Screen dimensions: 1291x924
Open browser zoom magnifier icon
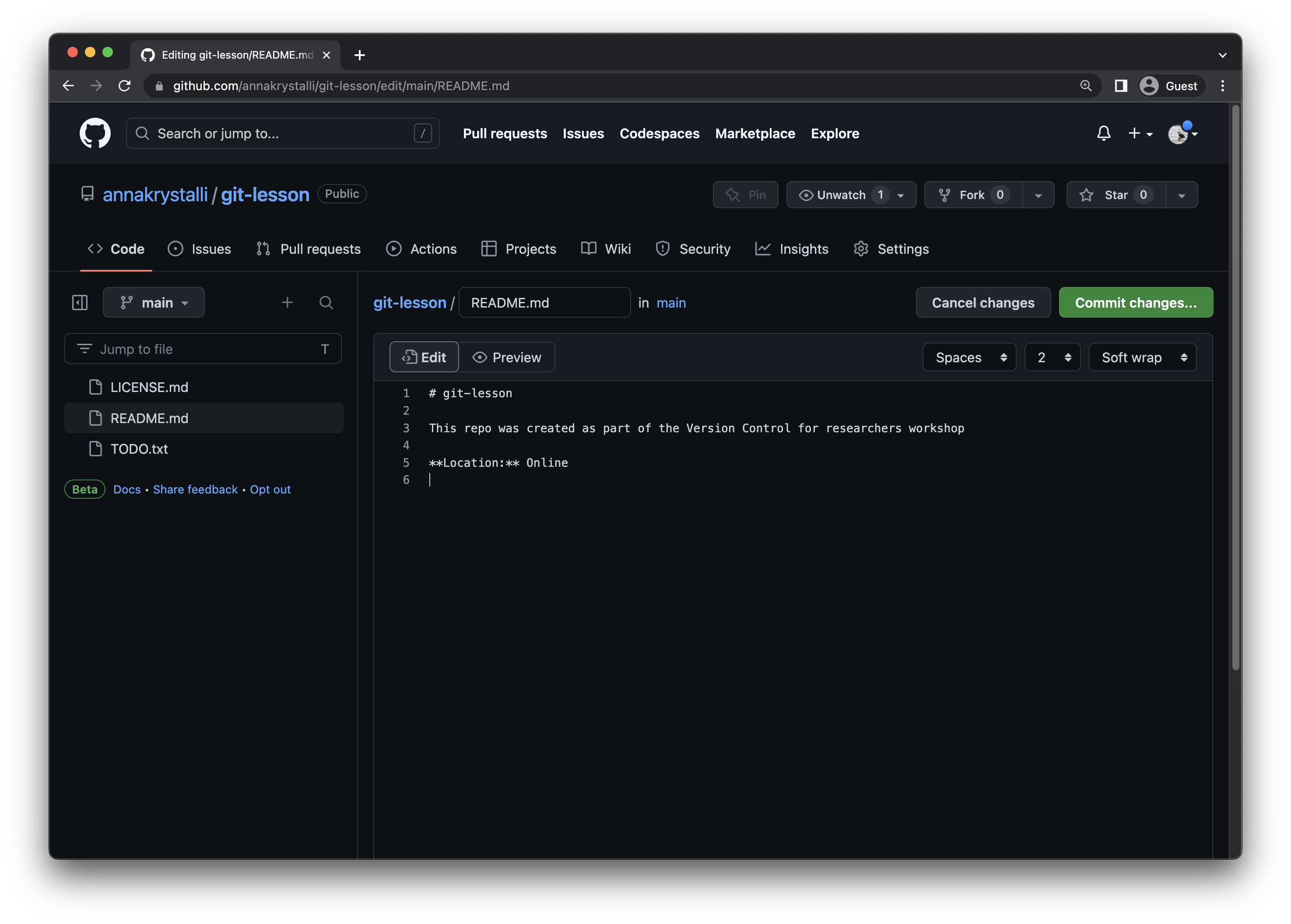(x=1085, y=85)
